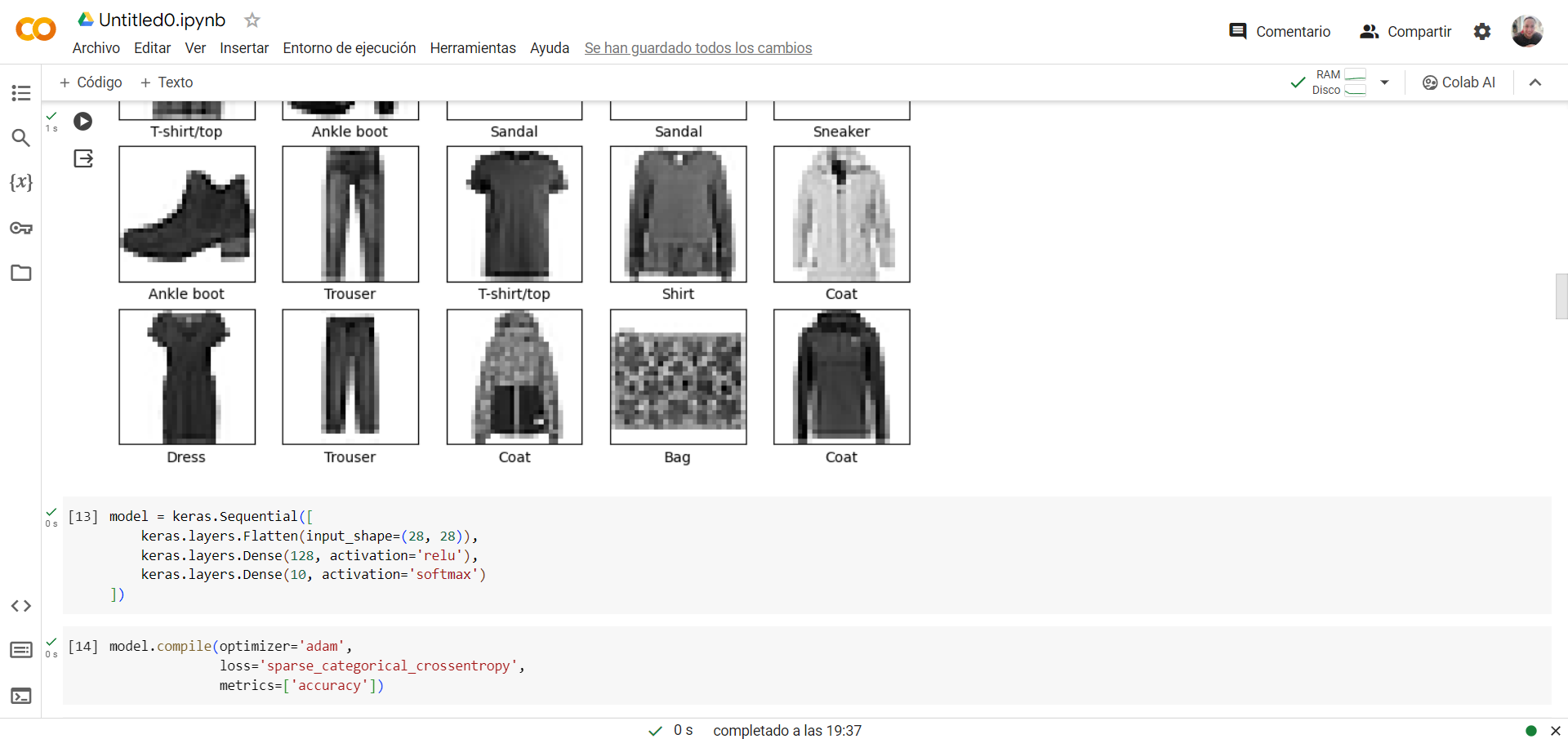Click the keras.Sequential model code cell
Viewport: 1568px width, 739px height.
(807, 555)
